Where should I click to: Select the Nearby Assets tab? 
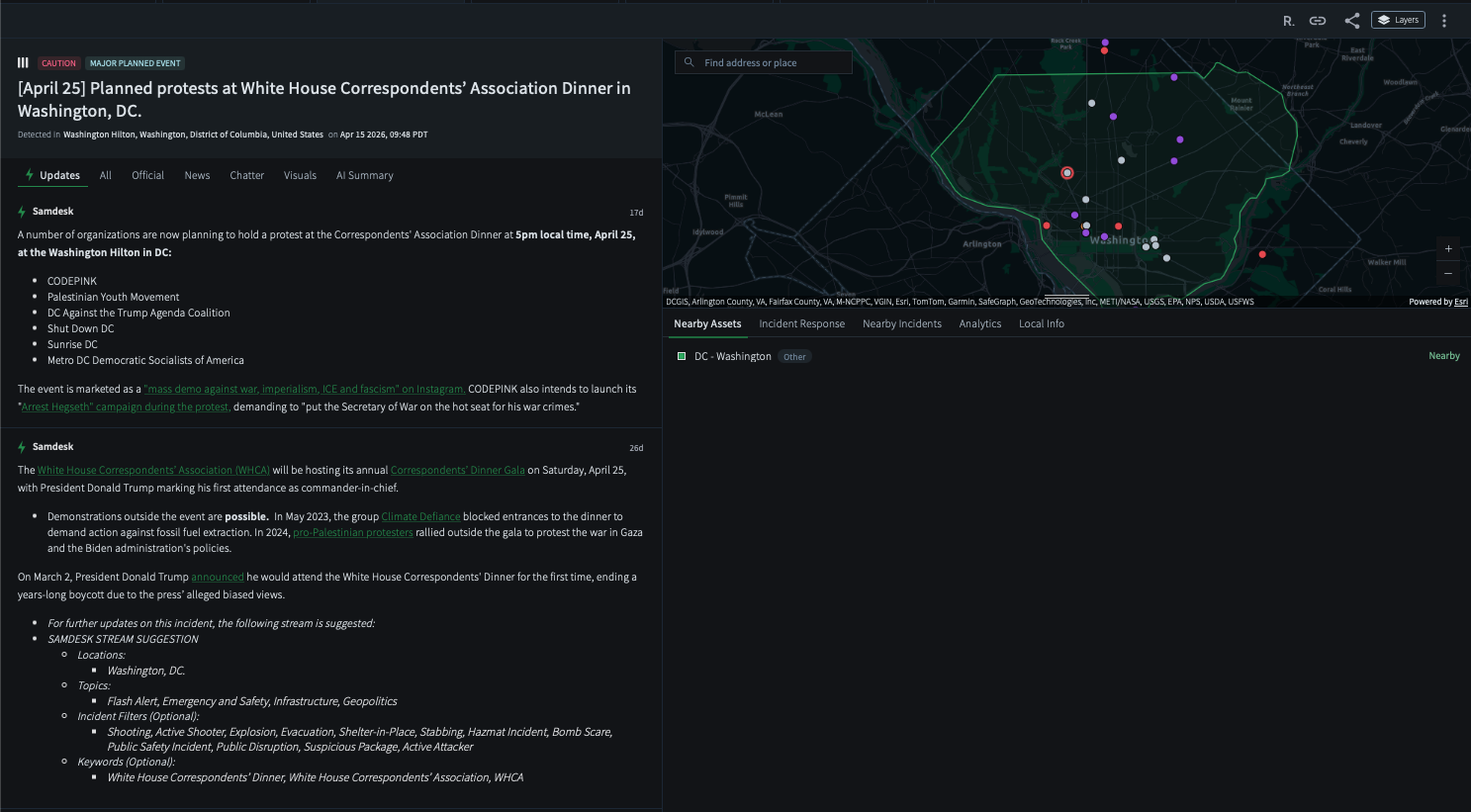707,323
